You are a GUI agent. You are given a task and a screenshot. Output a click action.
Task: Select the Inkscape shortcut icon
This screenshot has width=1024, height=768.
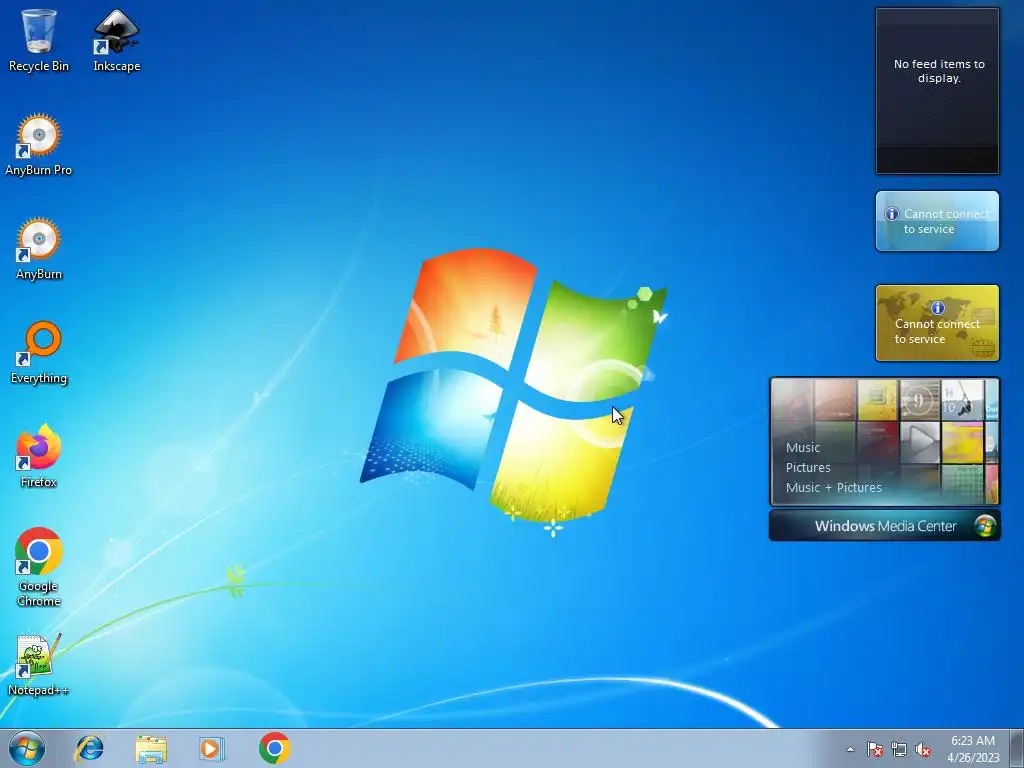(116, 40)
